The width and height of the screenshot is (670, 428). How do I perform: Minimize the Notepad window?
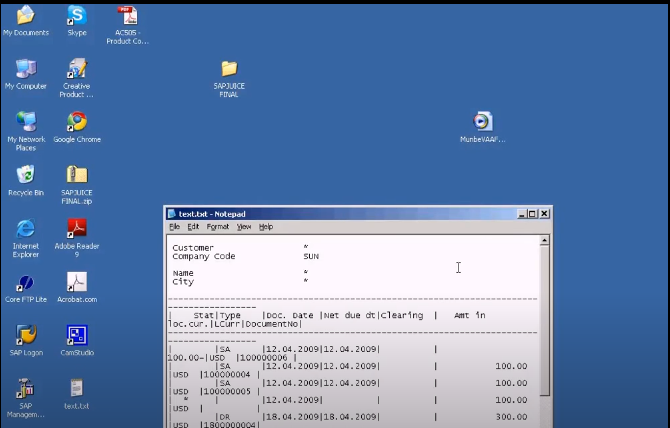[521, 214]
